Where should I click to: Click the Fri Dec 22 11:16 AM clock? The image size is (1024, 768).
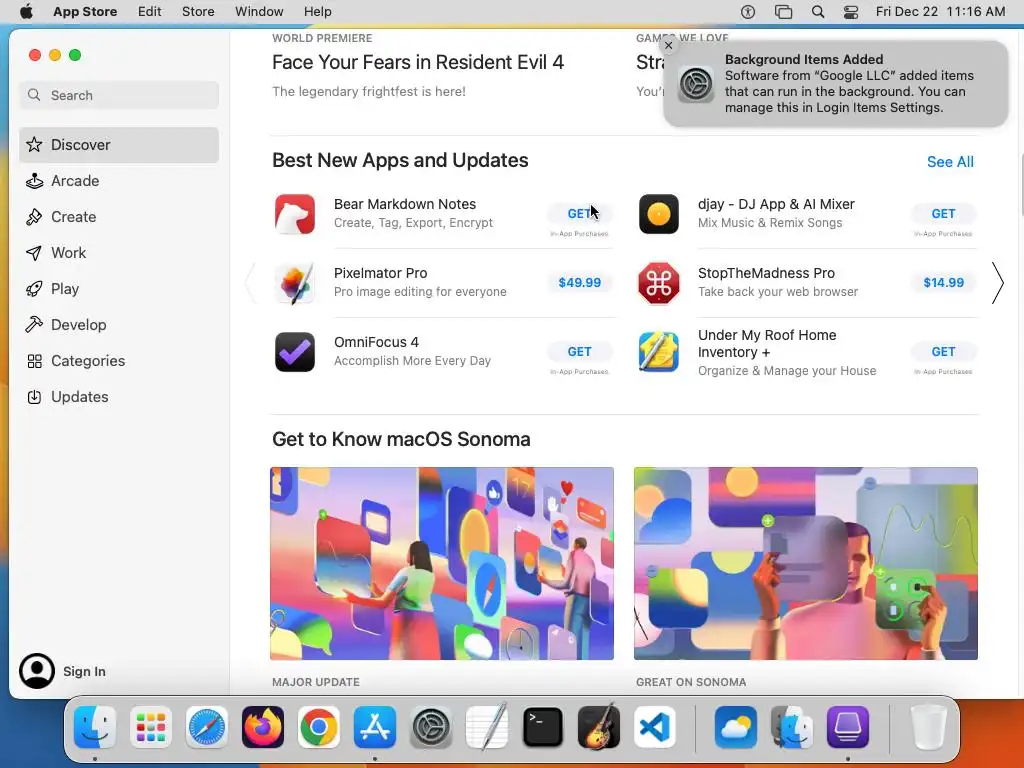click(x=940, y=12)
